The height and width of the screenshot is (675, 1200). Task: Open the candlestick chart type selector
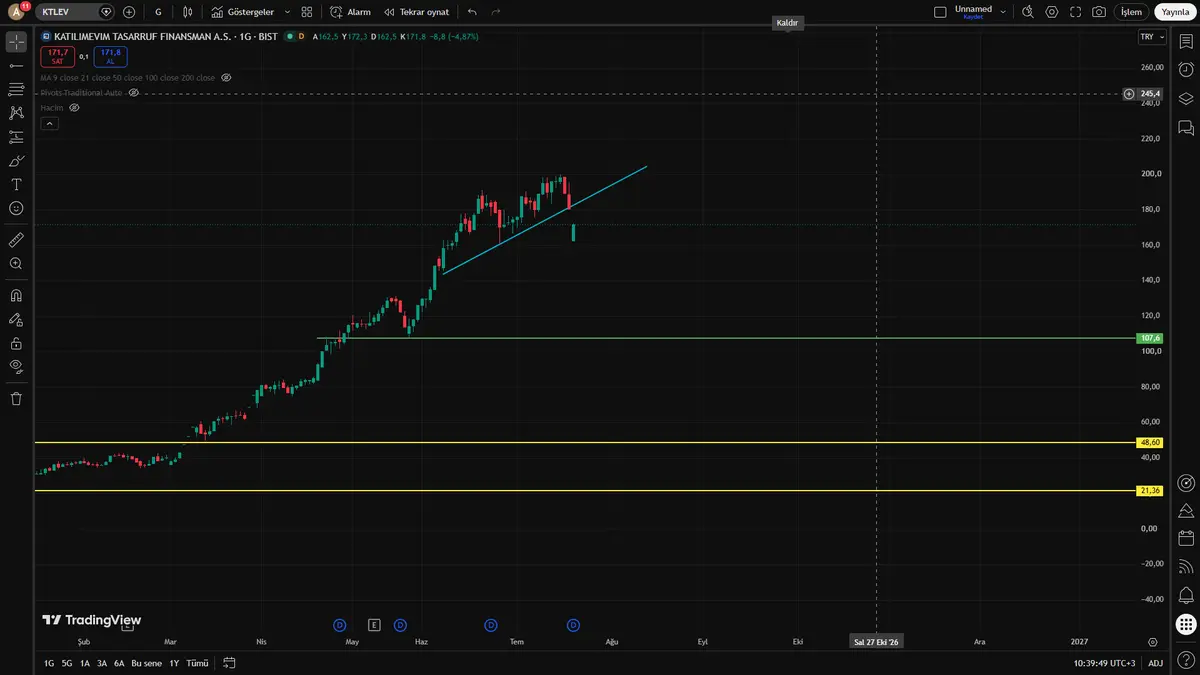coord(187,12)
